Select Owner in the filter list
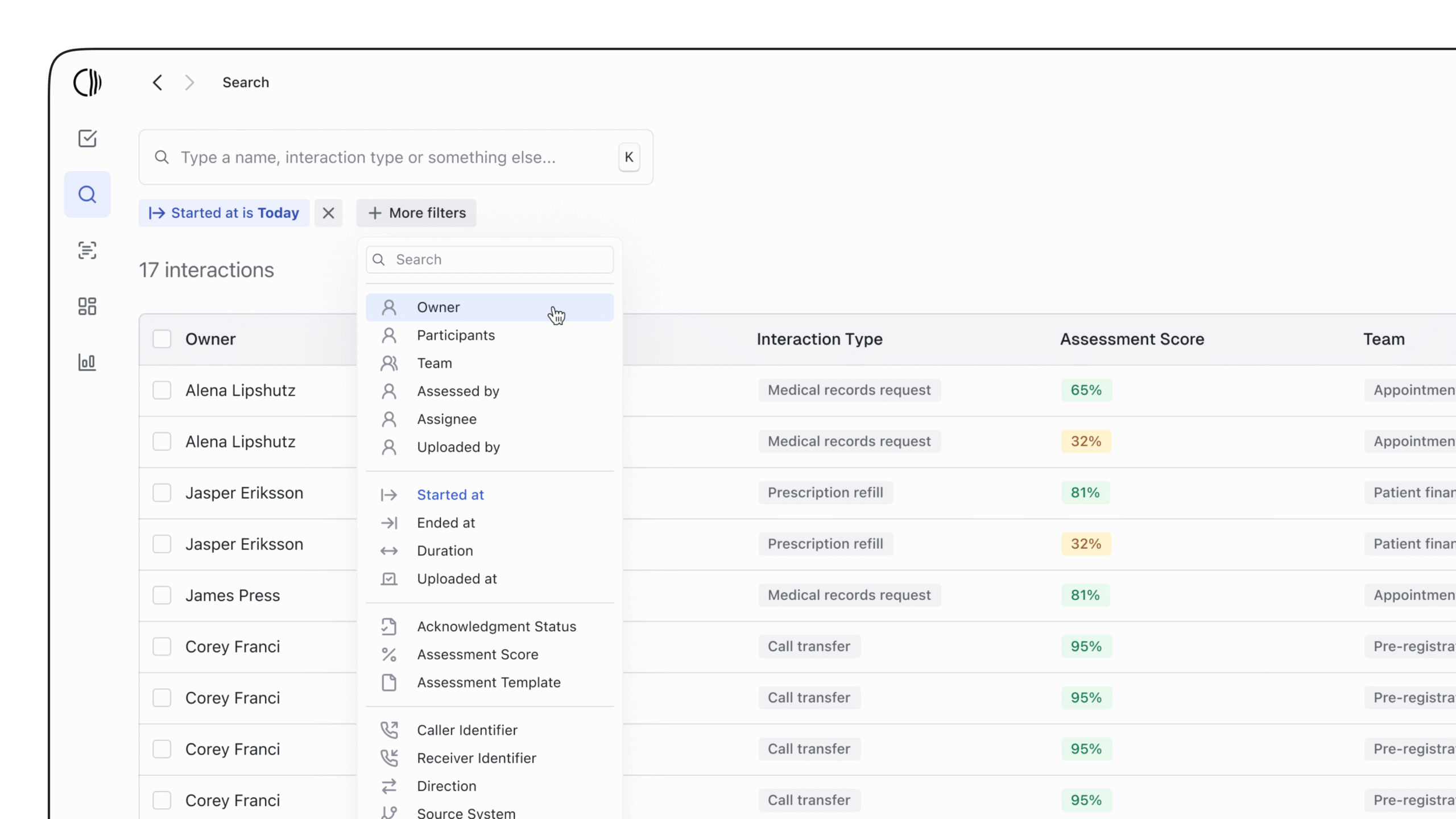The image size is (1456, 819). coord(438,308)
